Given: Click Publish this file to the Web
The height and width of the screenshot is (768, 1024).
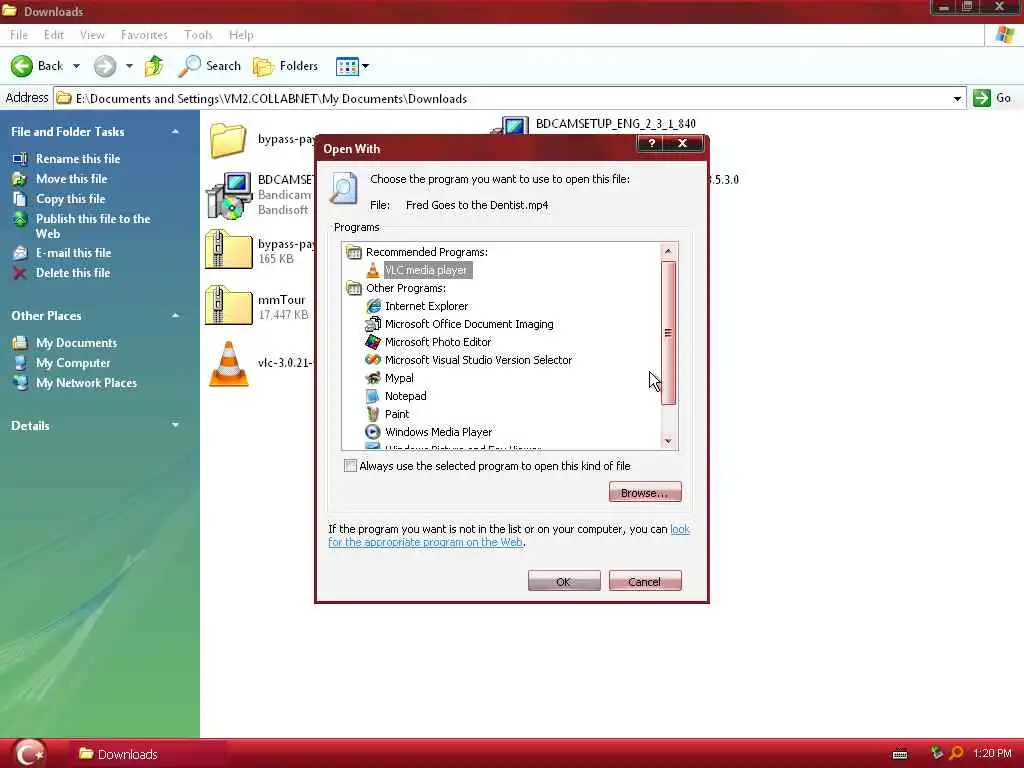Looking at the screenshot, I should (93, 227).
